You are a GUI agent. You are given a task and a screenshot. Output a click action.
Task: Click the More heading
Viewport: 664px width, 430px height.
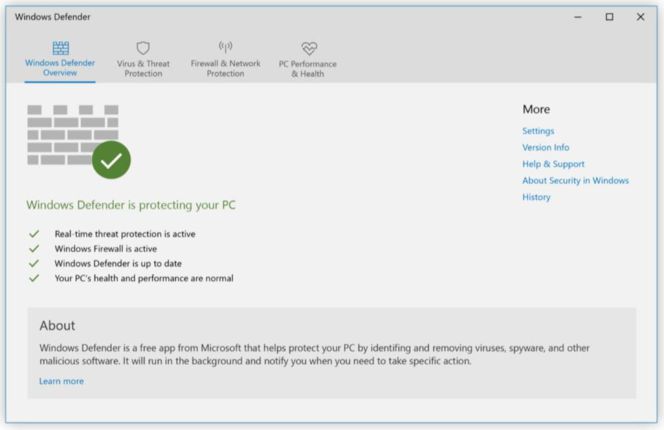pos(536,109)
